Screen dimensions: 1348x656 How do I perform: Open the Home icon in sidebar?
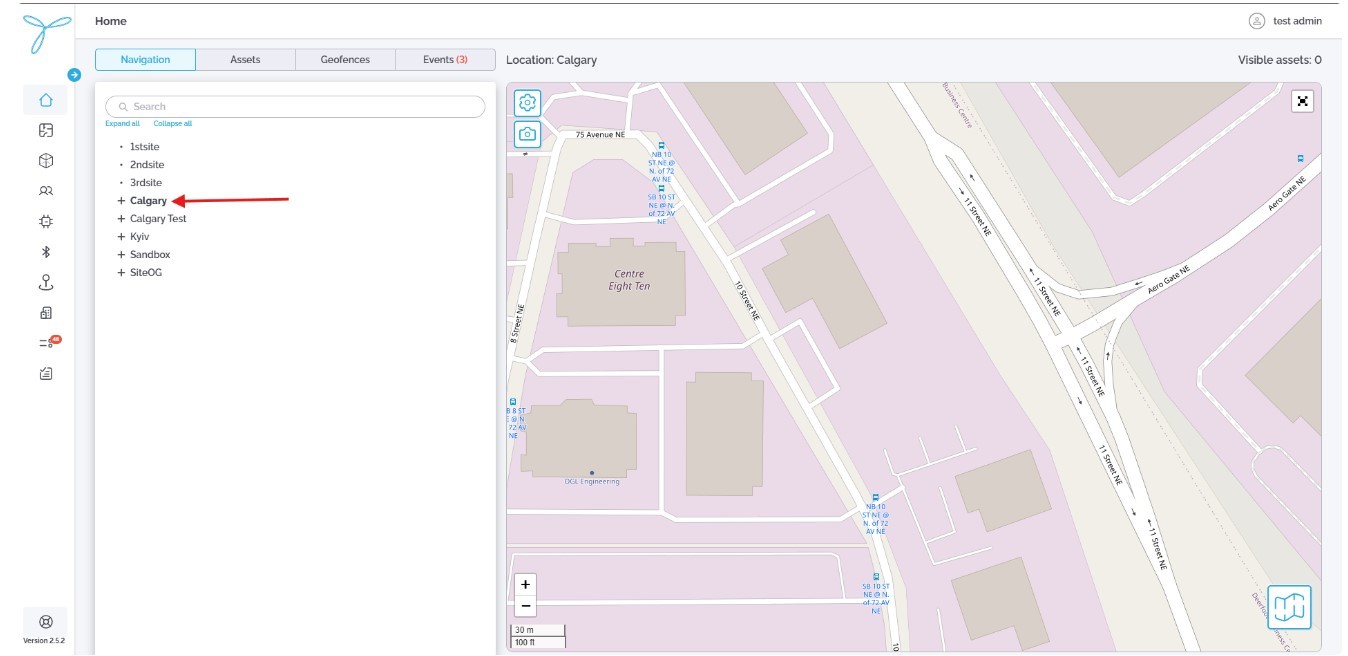45,100
